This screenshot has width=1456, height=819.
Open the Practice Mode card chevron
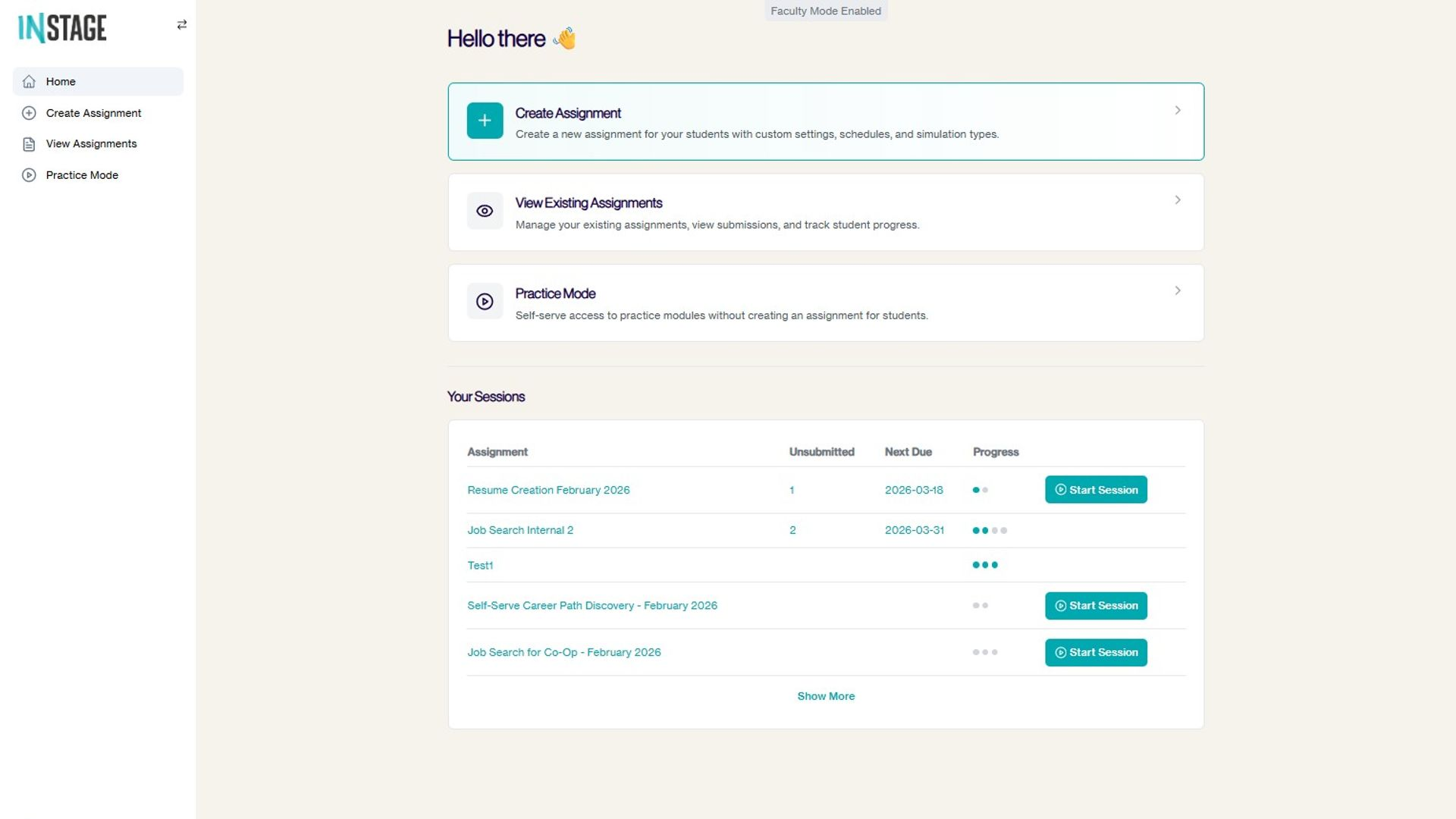click(1178, 290)
